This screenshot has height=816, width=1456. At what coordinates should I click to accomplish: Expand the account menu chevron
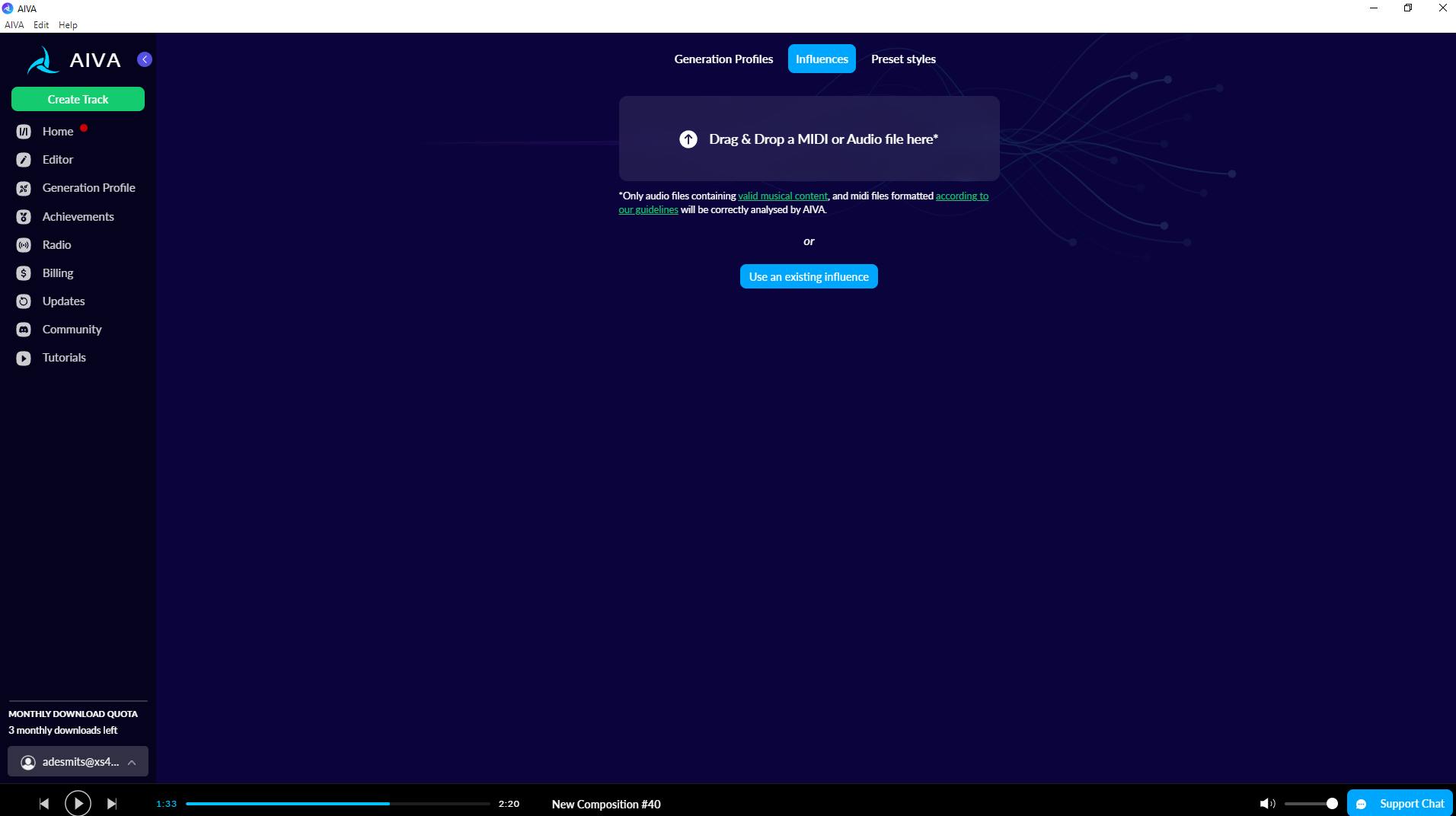pos(132,763)
